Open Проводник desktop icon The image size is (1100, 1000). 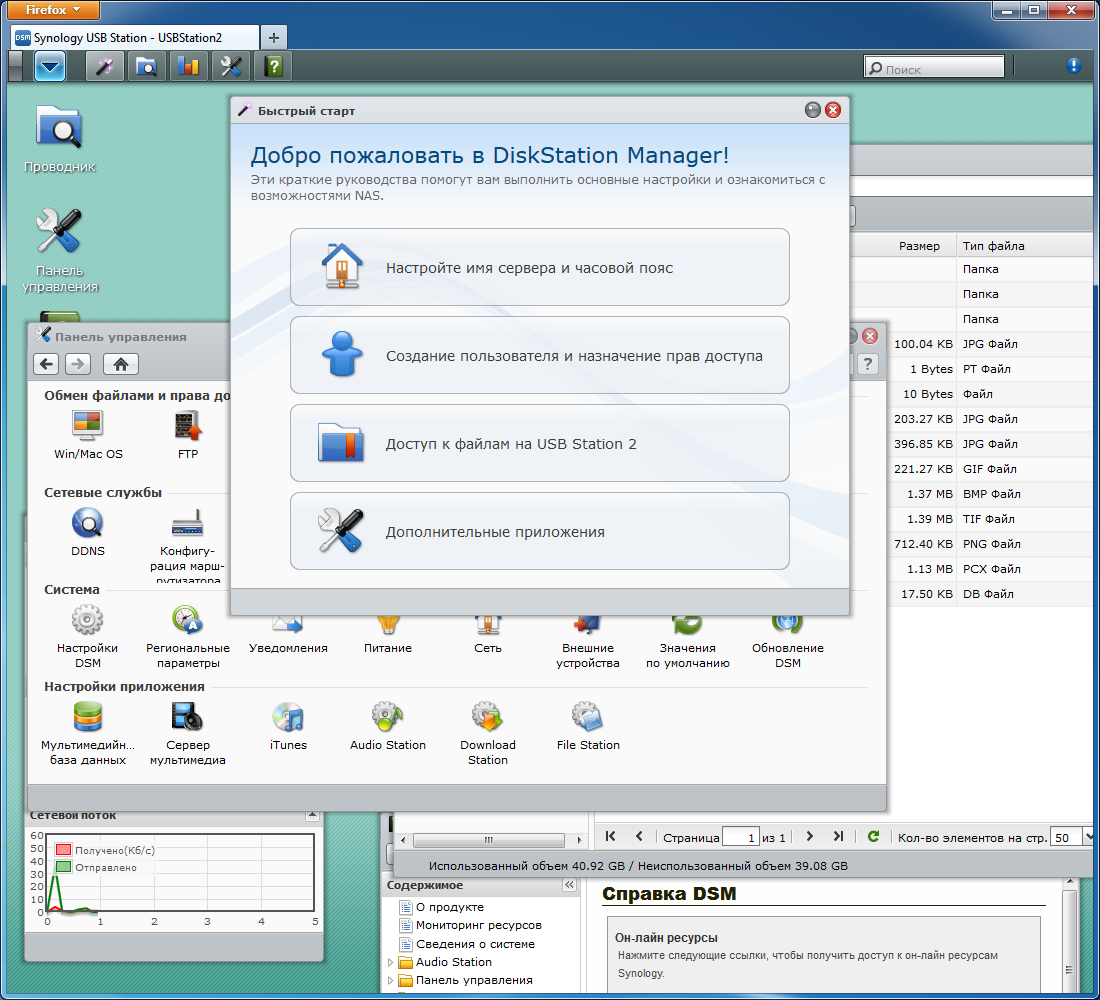click(60, 139)
